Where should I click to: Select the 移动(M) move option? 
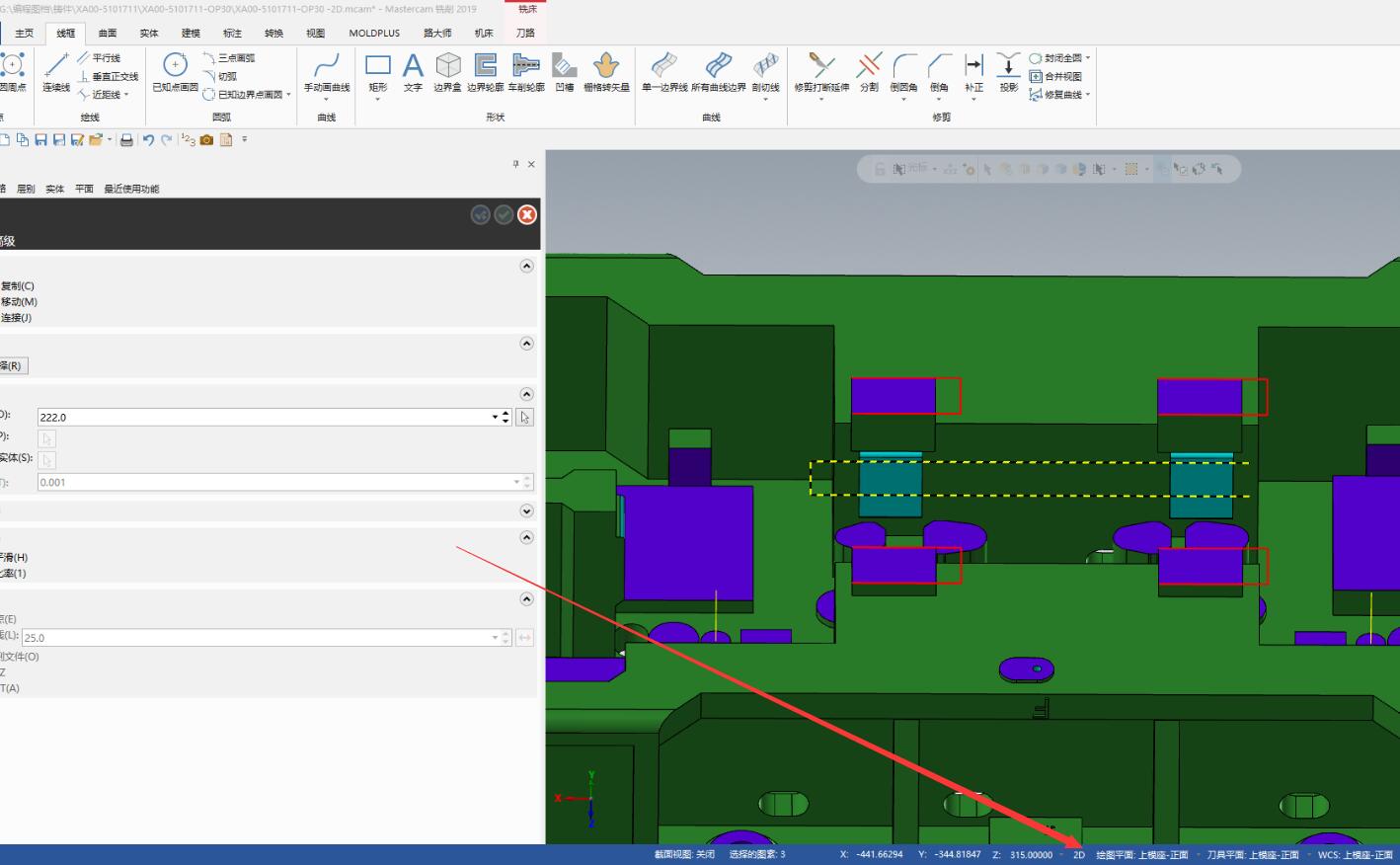(19, 302)
